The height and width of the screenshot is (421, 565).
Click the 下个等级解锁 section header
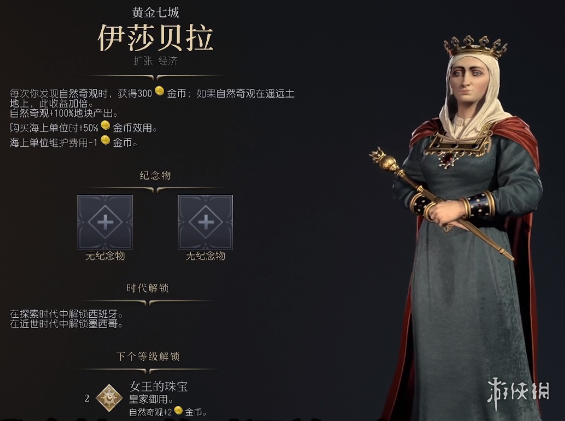tap(148, 356)
